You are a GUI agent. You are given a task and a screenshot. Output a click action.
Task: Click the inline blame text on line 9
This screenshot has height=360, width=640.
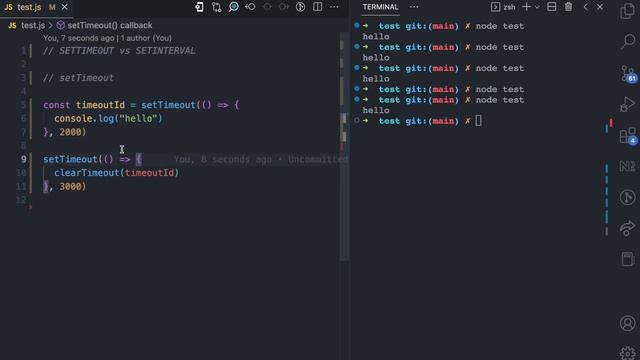[x=261, y=159]
